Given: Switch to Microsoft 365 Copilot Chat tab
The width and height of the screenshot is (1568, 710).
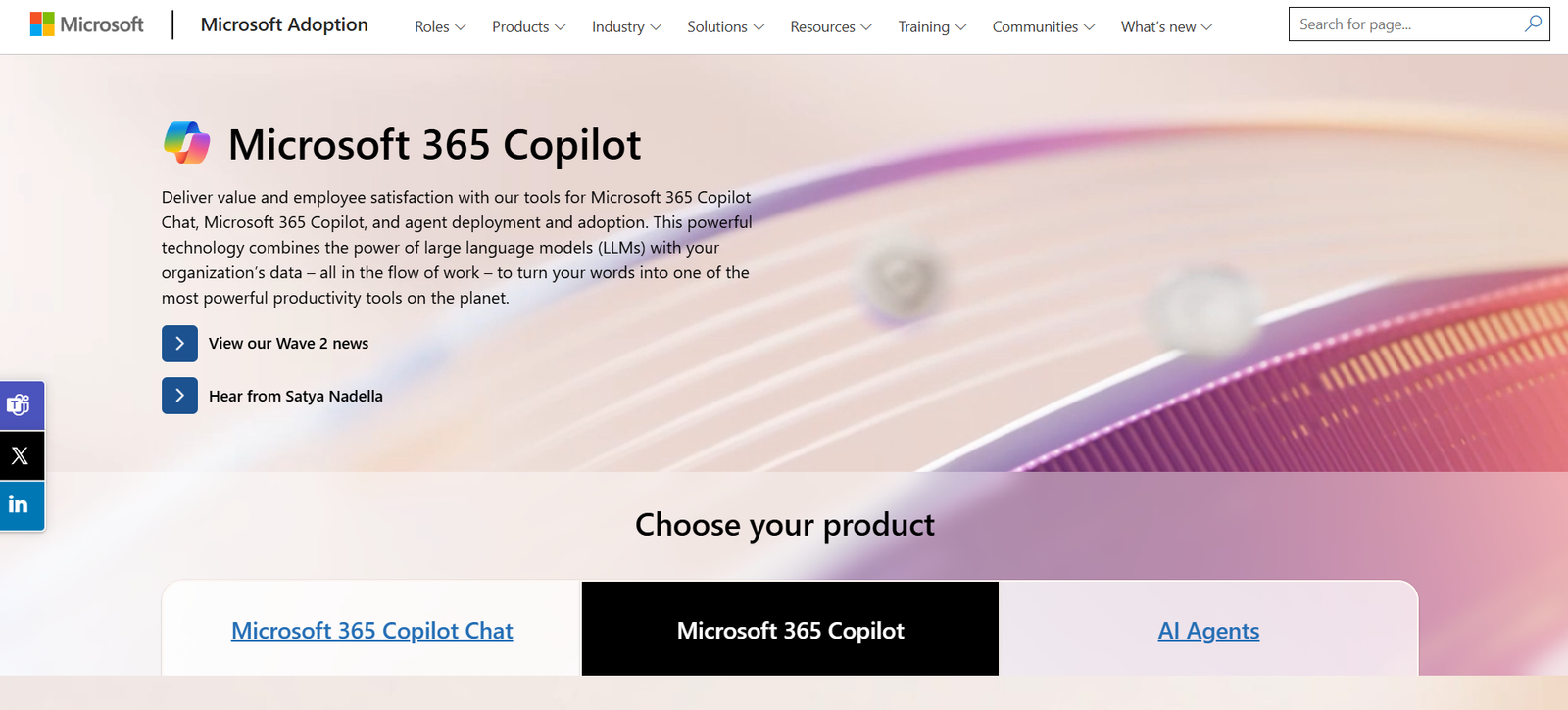Looking at the screenshot, I should click(x=372, y=631).
